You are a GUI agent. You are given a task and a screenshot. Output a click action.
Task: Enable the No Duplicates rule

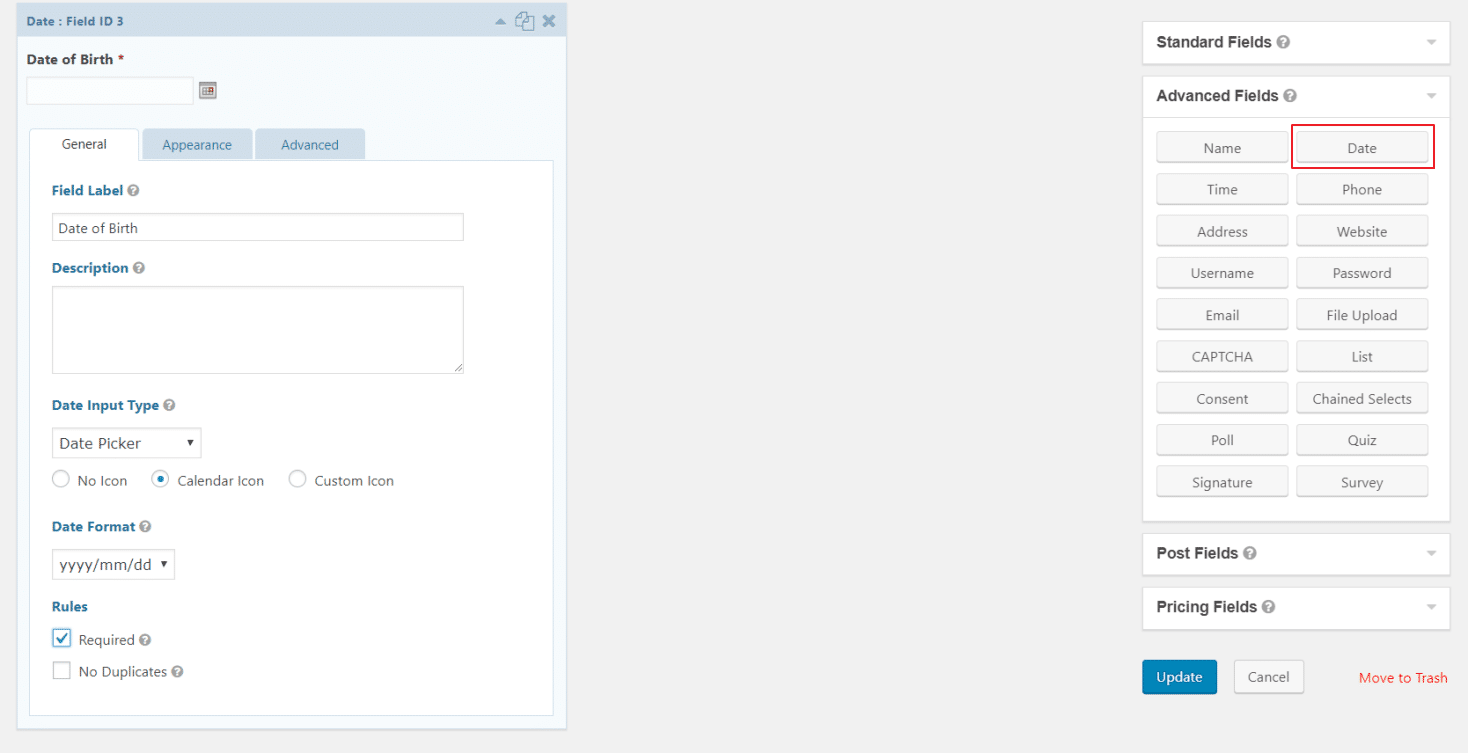pos(61,670)
